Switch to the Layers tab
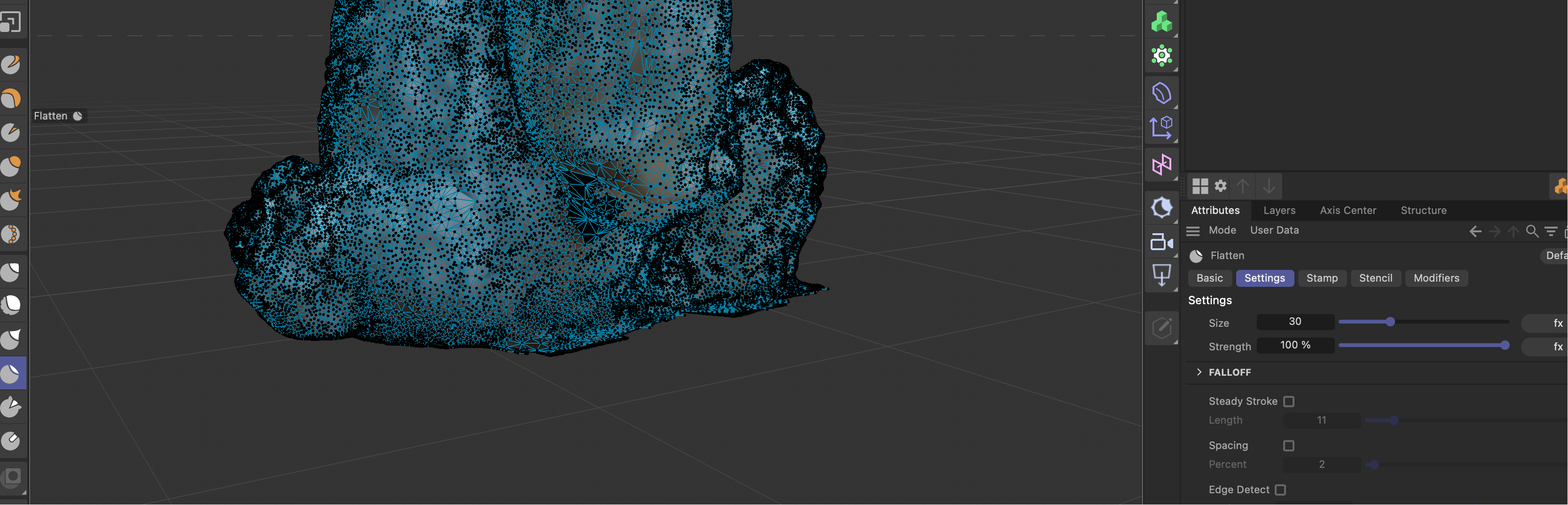This screenshot has width=1568, height=505. pos(1279,210)
